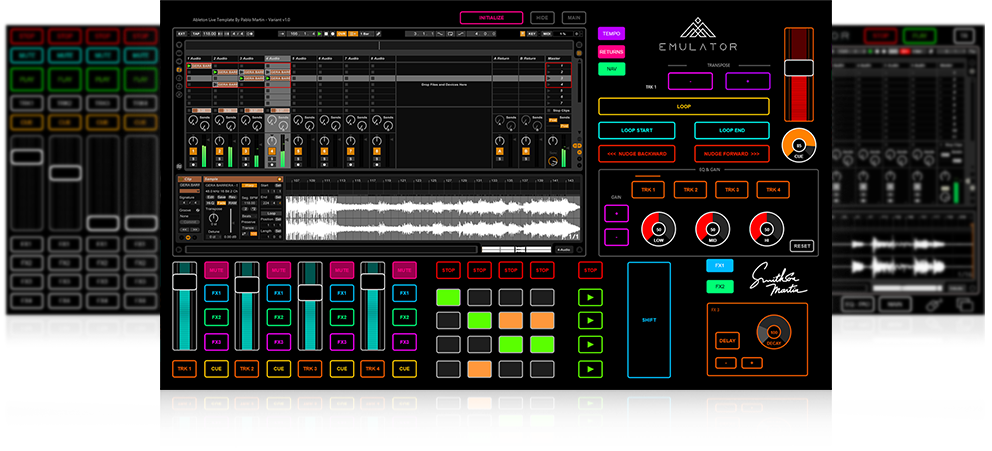Increase gain with the GAIN plus button

click(616, 213)
